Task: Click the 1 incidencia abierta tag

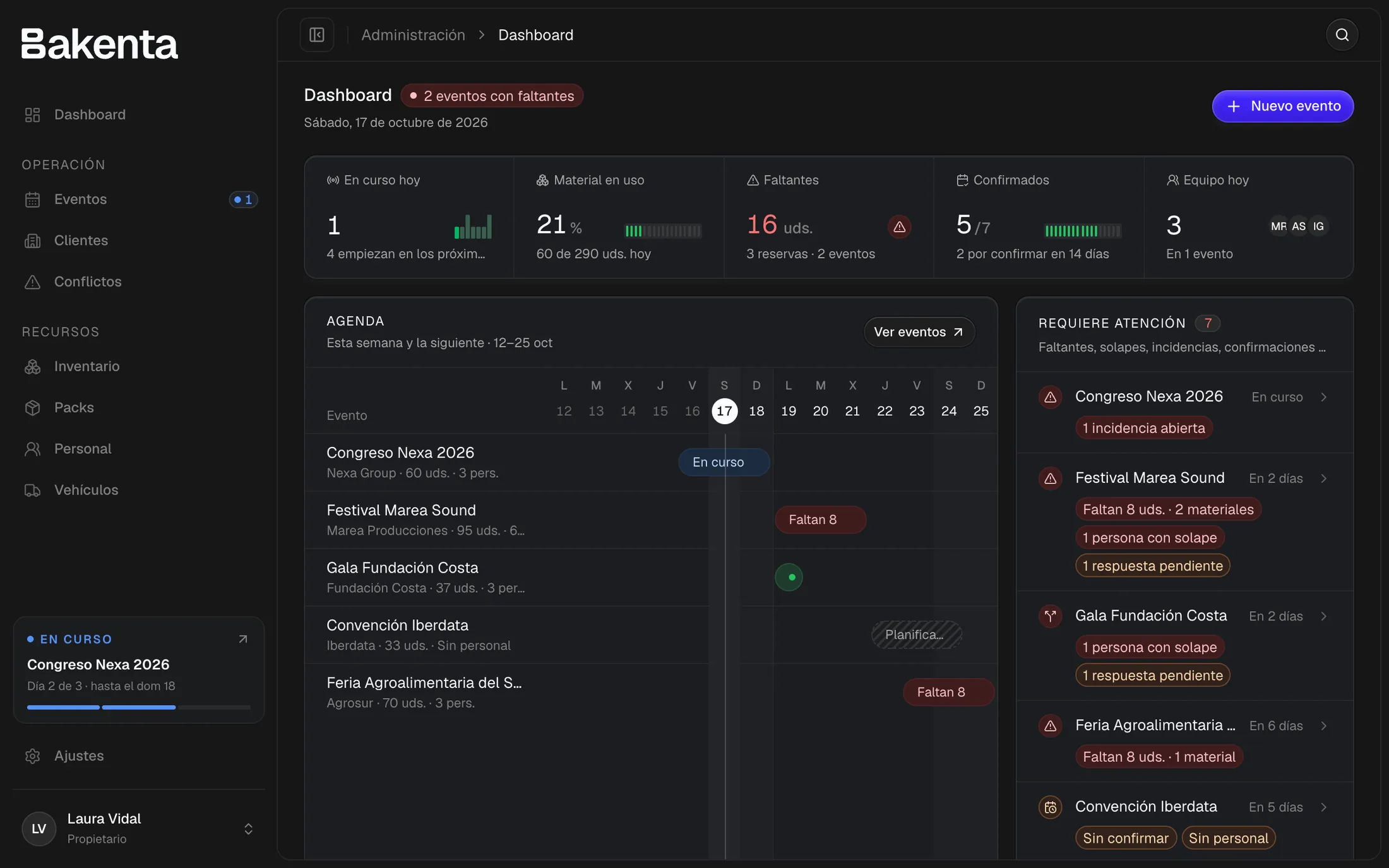Action: click(x=1143, y=428)
